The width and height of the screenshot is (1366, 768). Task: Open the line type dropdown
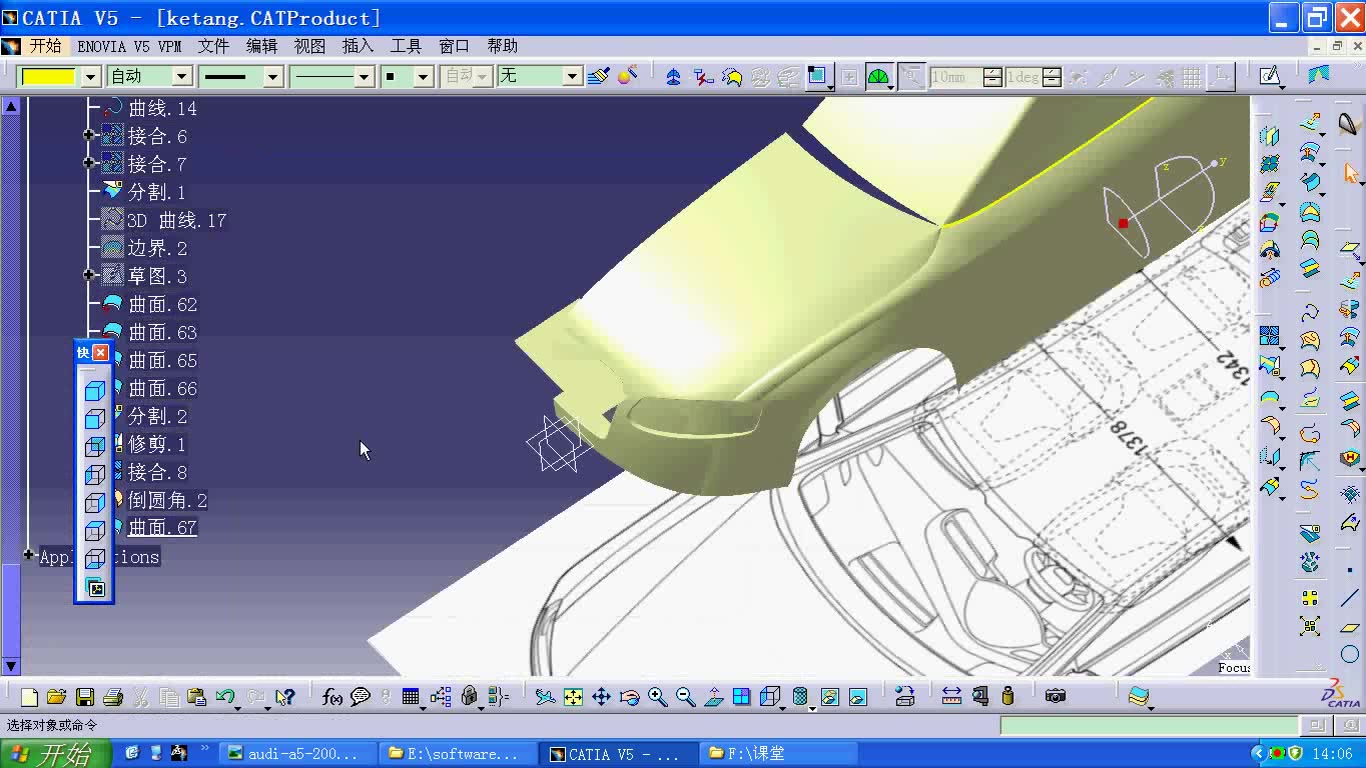pos(364,77)
